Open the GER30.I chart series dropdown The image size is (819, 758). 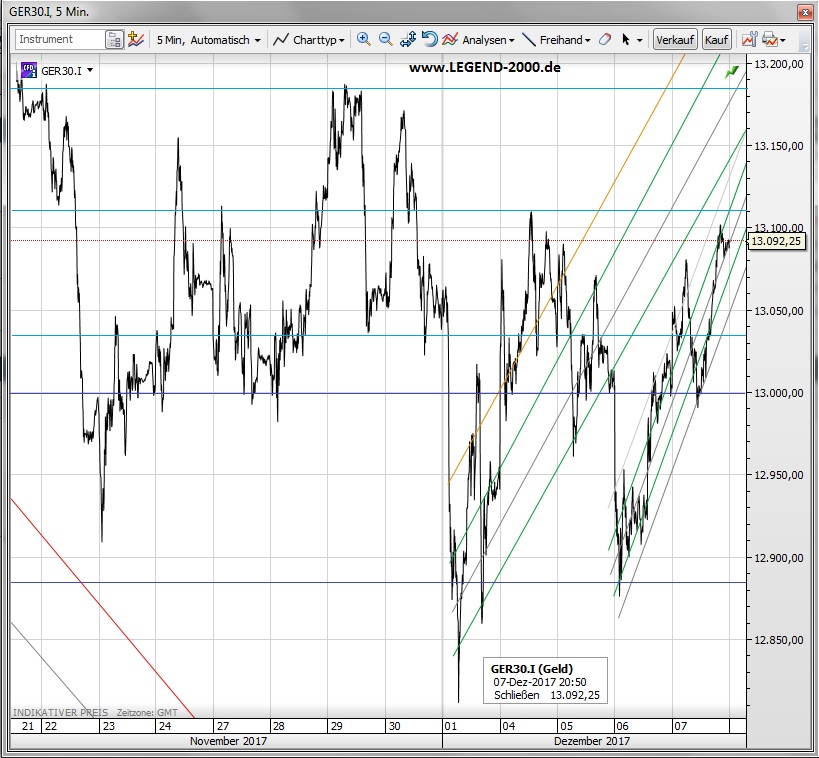90,70
